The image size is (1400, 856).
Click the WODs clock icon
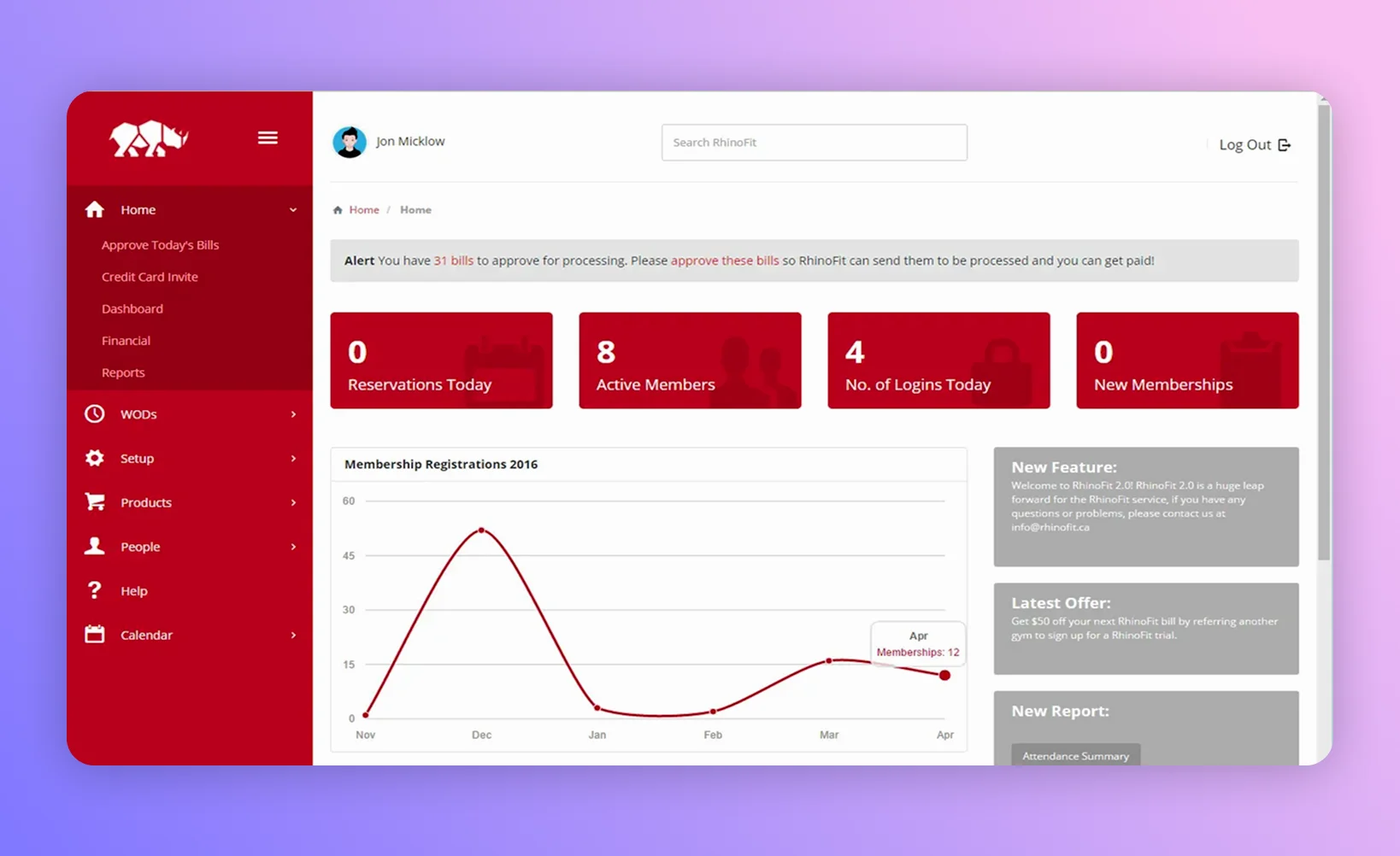[x=95, y=414]
